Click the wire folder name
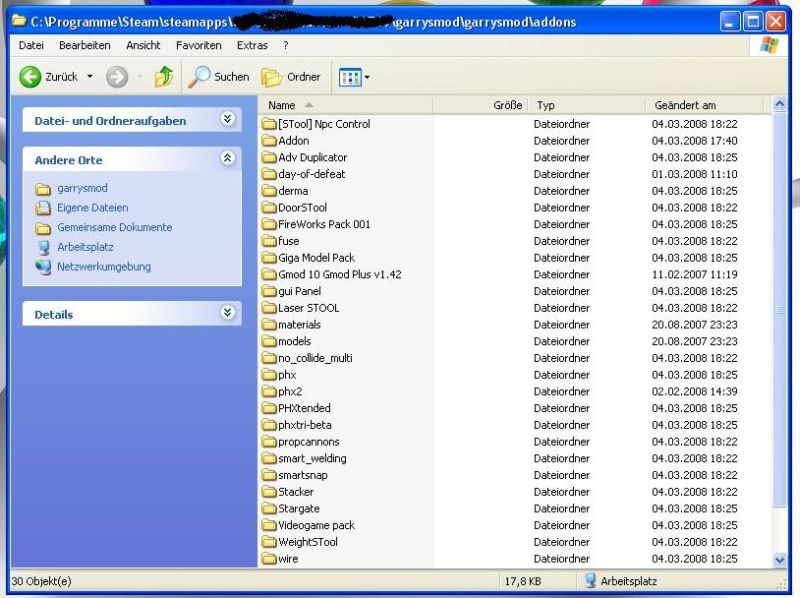The height and width of the screenshot is (598, 800). coord(288,559)
